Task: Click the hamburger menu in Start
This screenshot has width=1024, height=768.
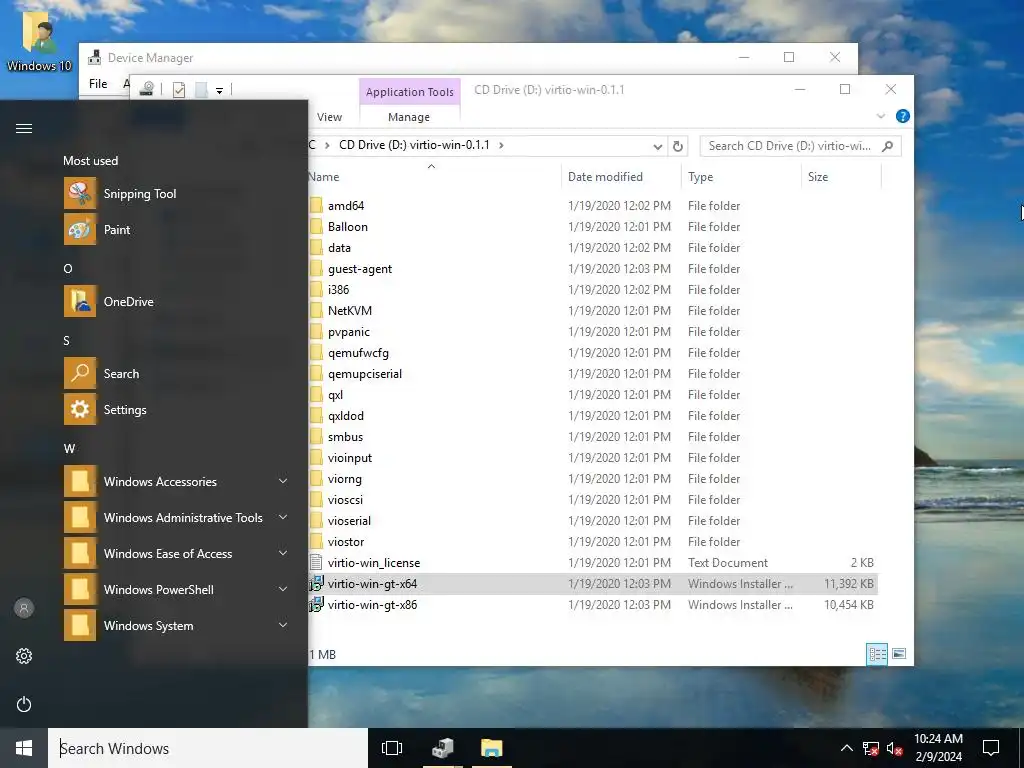Action: (24, 129)
